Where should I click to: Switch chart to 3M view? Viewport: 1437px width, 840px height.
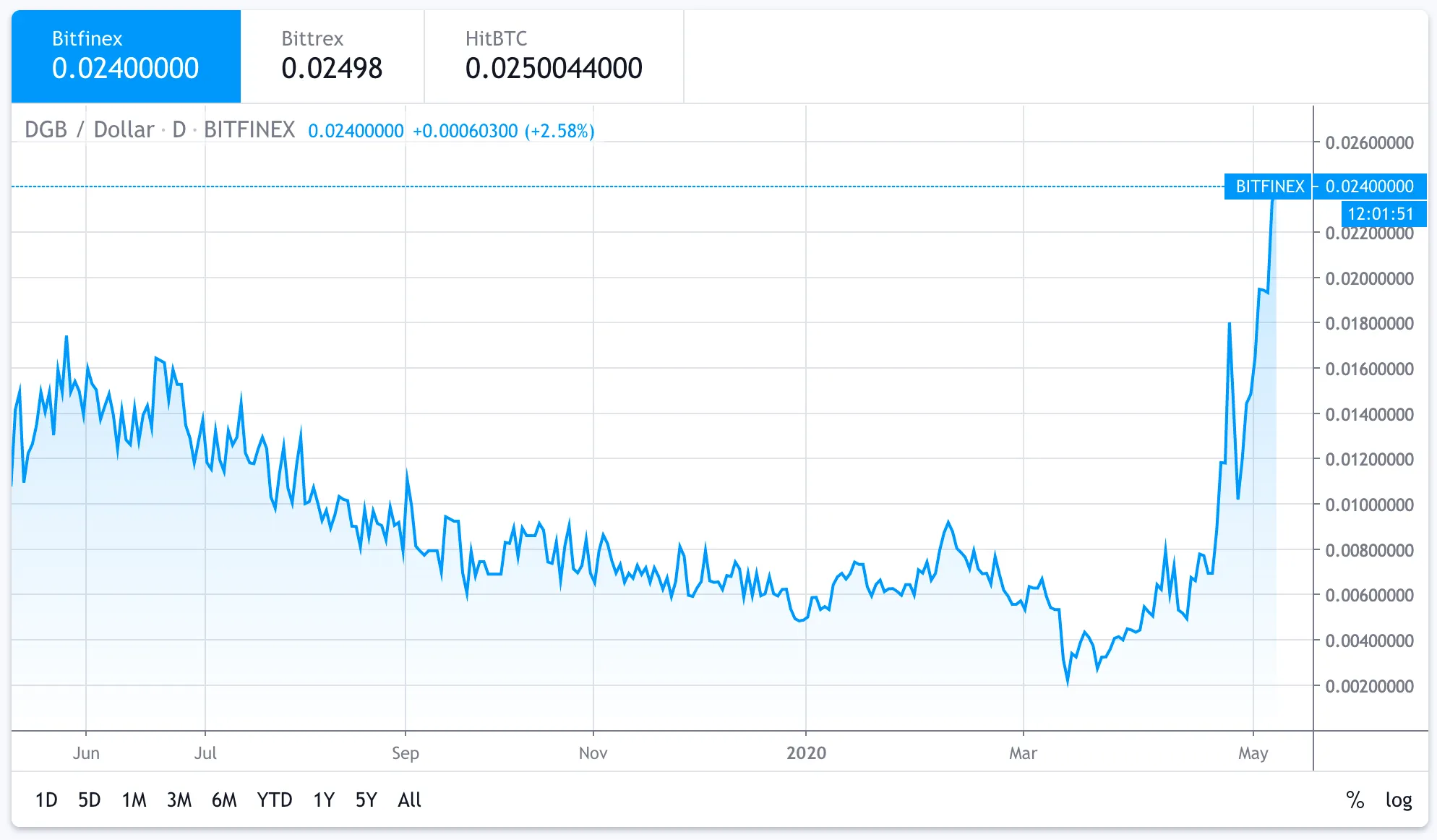tap(179, 800)
